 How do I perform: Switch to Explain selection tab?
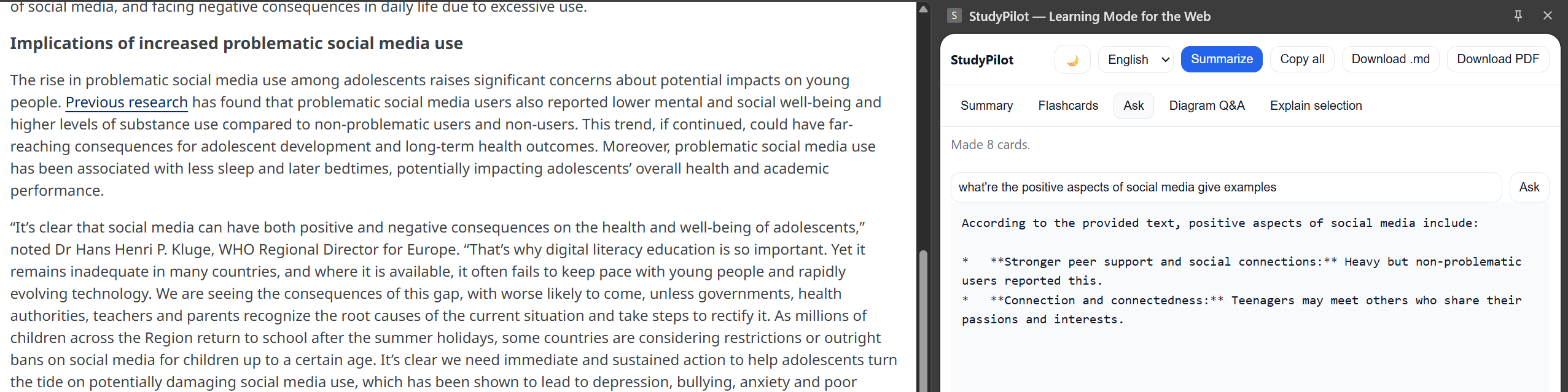tap(1316, 106)
